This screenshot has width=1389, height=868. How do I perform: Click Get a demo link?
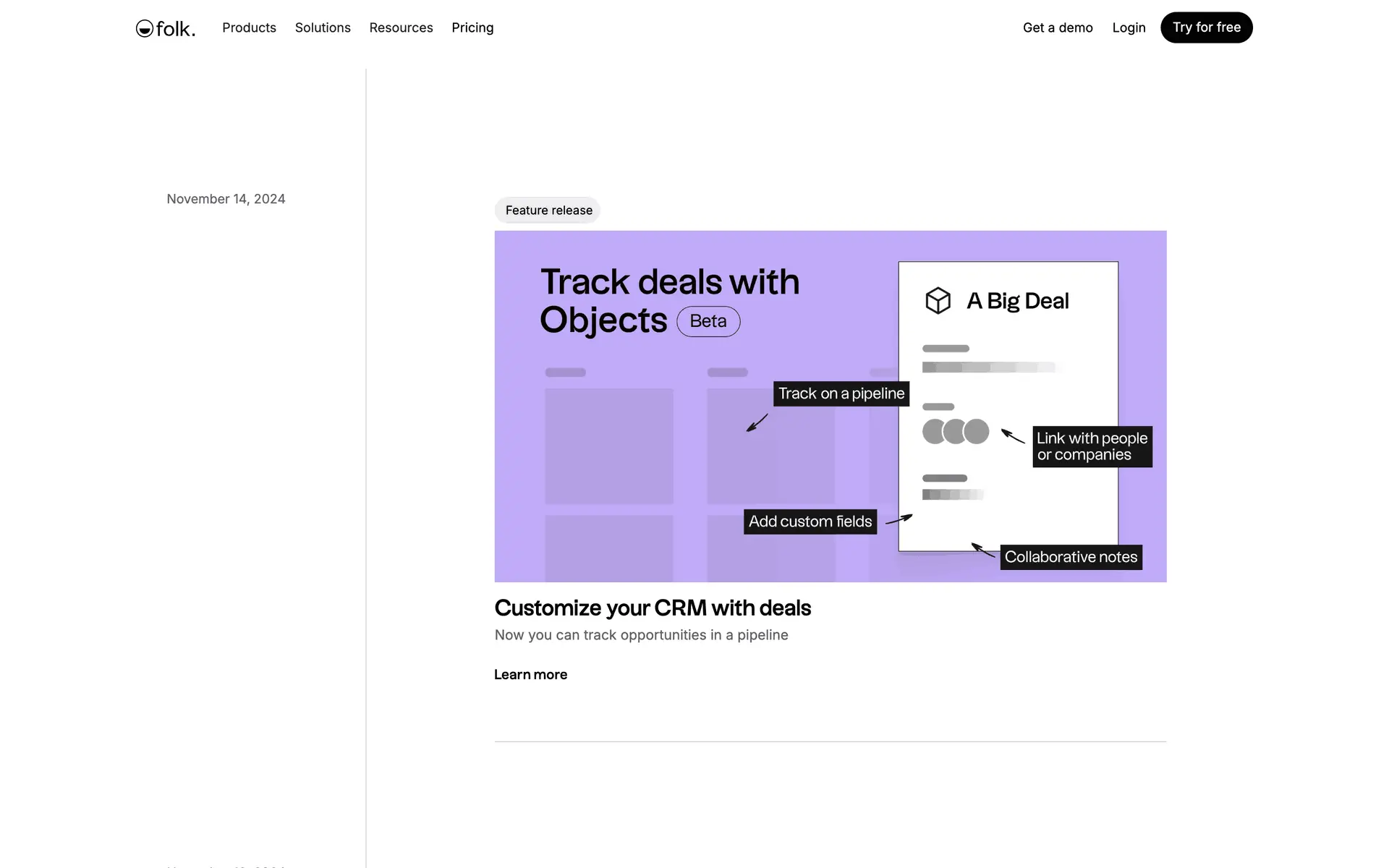[x=1057, y=27]
